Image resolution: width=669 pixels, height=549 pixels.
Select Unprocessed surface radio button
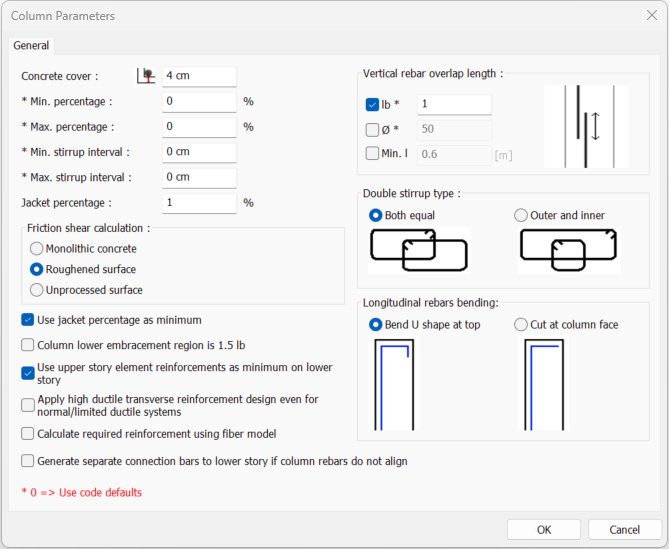coord(37,290)
